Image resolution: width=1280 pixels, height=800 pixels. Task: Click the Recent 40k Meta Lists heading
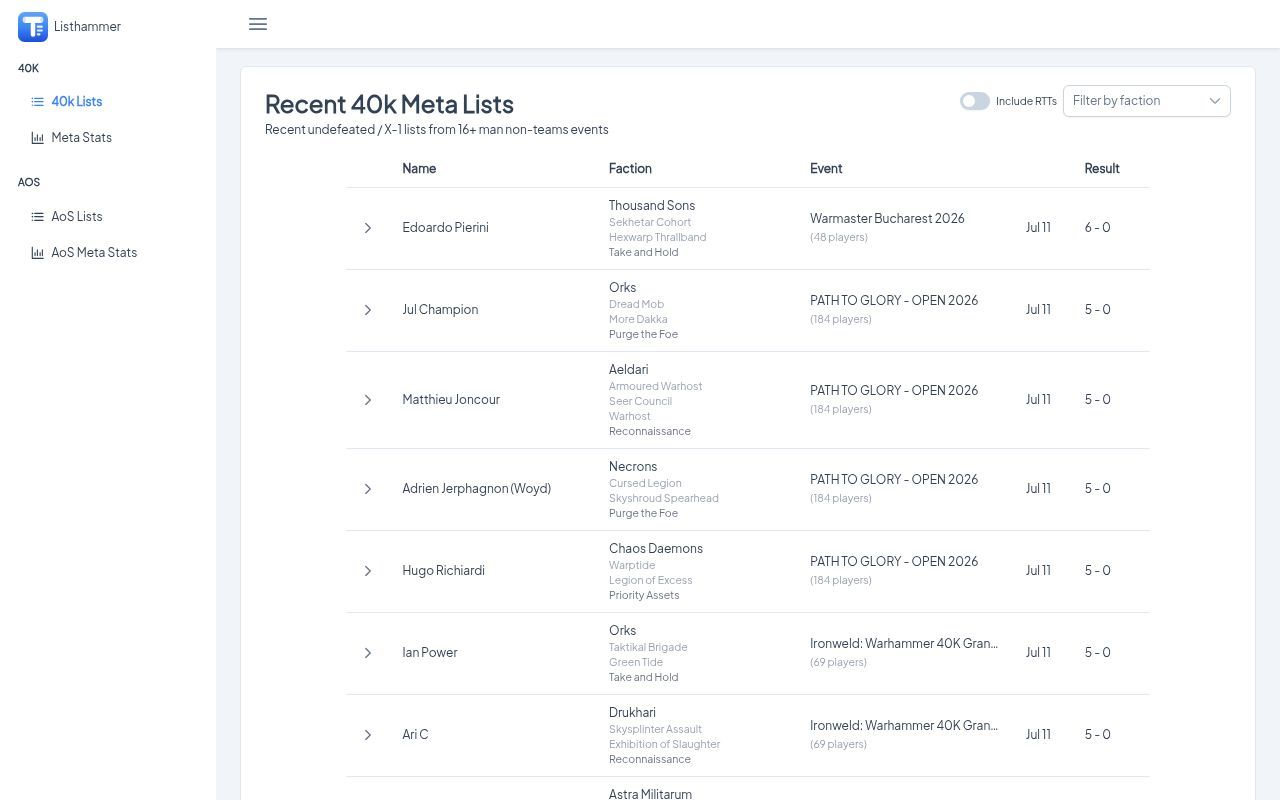[x=389, y=104]
